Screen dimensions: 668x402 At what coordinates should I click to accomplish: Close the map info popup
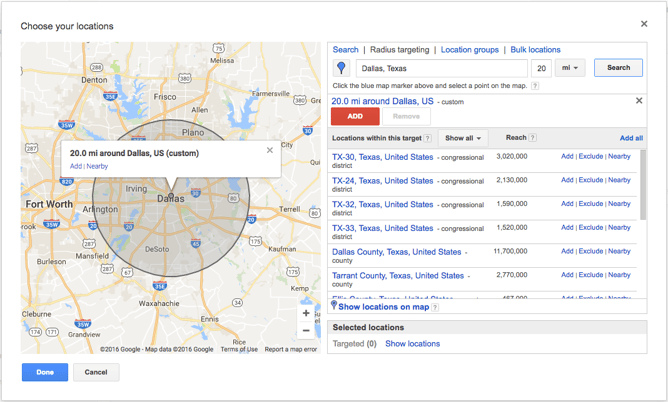coord(270,150)
